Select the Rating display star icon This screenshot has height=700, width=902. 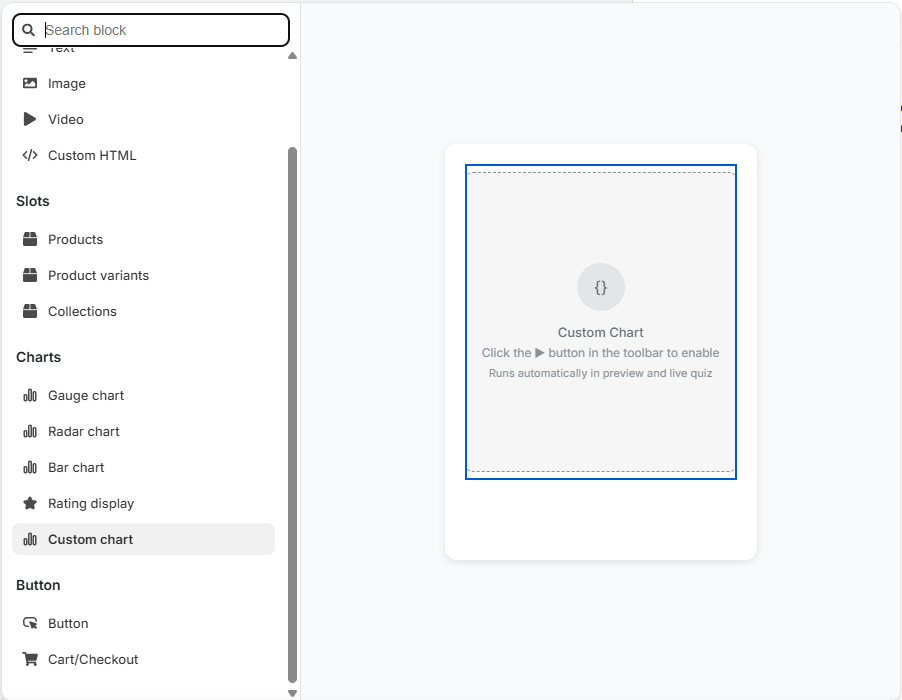coord(30,503)
